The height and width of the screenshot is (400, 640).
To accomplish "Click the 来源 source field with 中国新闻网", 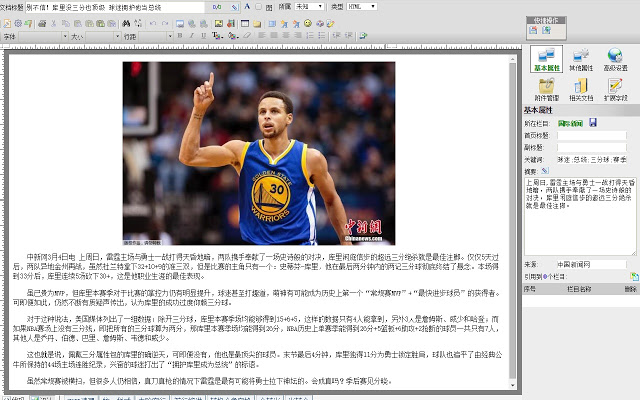I will 590,264.
